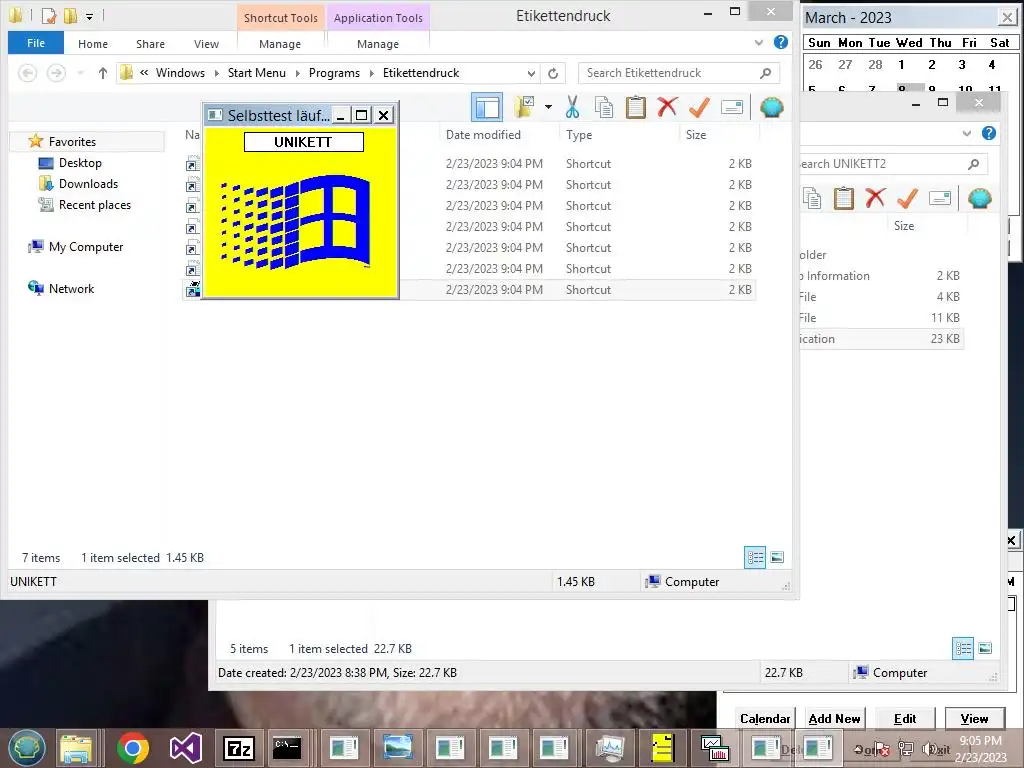Image resolution: width=1024 pixels, height=768 pixels.
Task: Open 7-Zip from the taskbar
Action: 238,748
